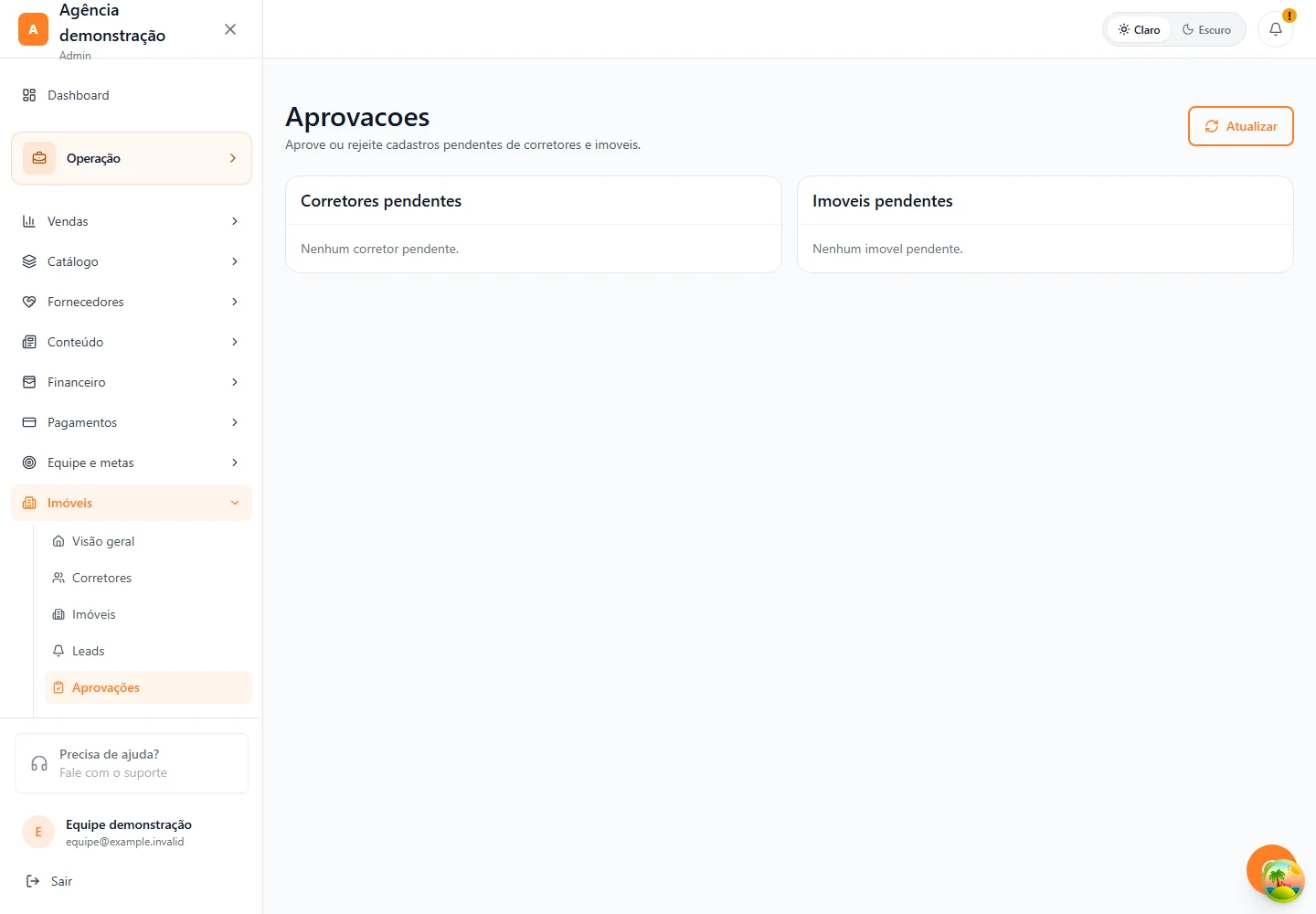Click the Fornecedores handshake icon

click(29, 302)
